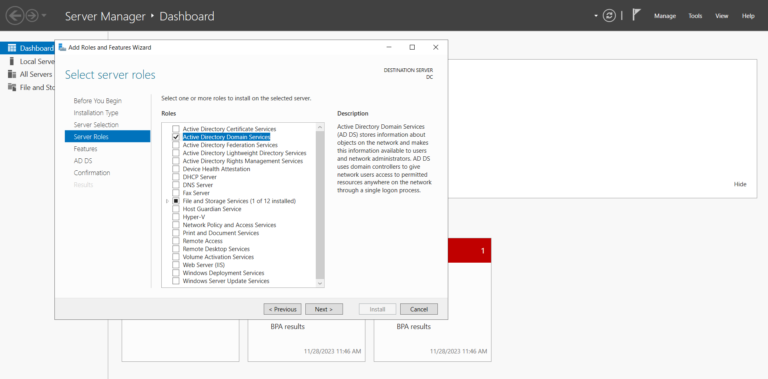
Task: Go to the AD DS step
Action: 83,161
